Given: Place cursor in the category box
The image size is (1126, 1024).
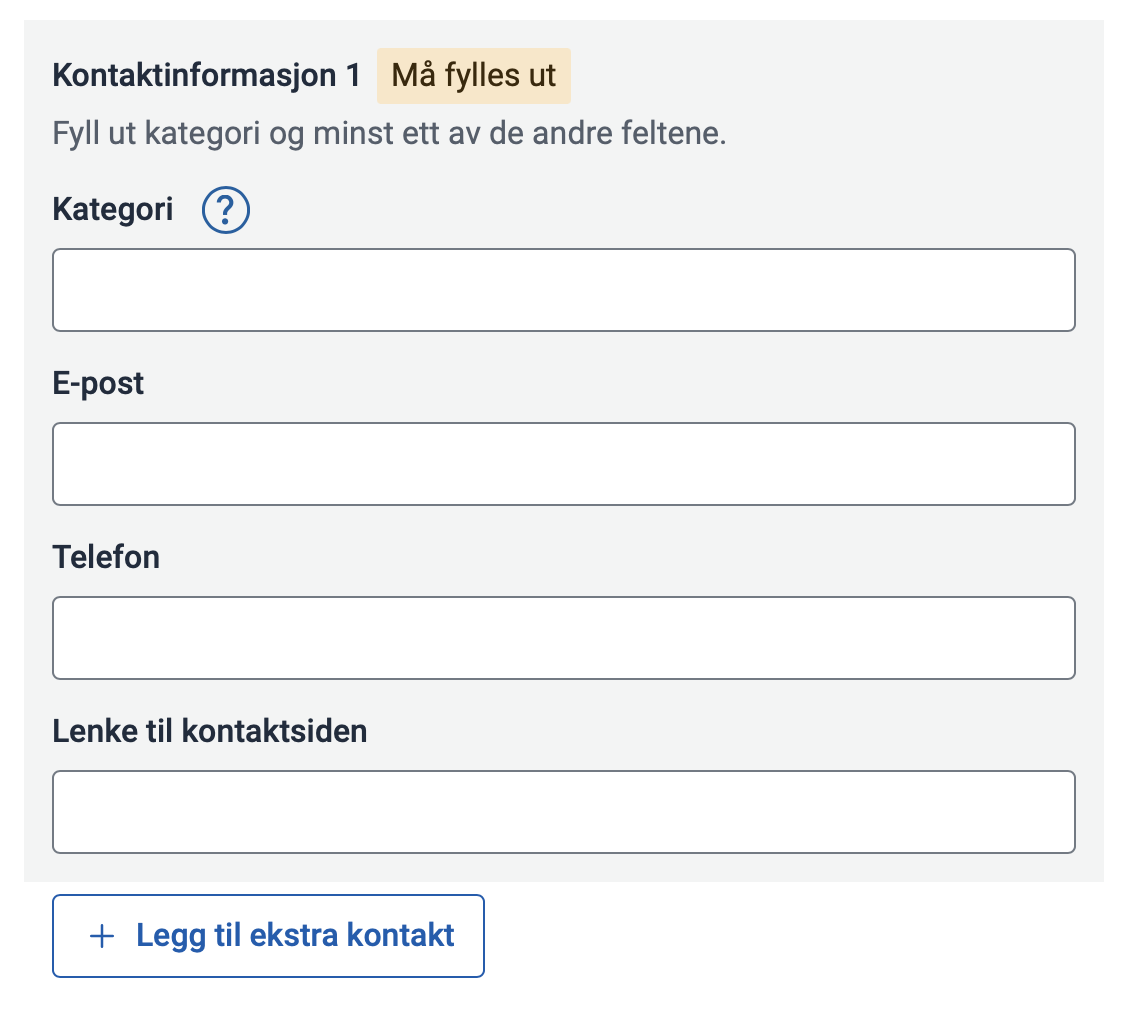Looking at the screenshot, I should point(563,290).
